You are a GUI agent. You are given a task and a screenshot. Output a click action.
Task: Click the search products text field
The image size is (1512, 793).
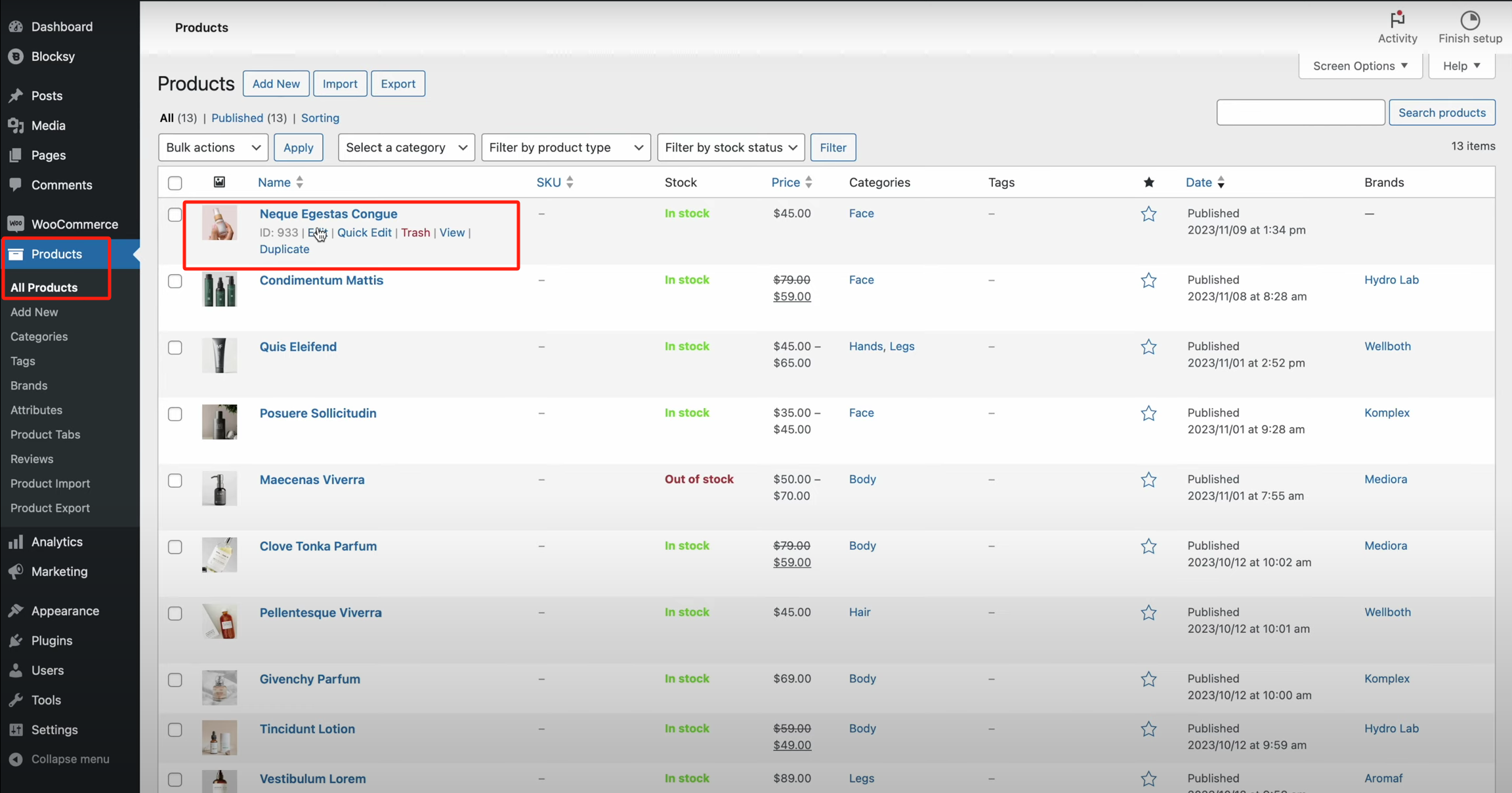point(1299,113)
